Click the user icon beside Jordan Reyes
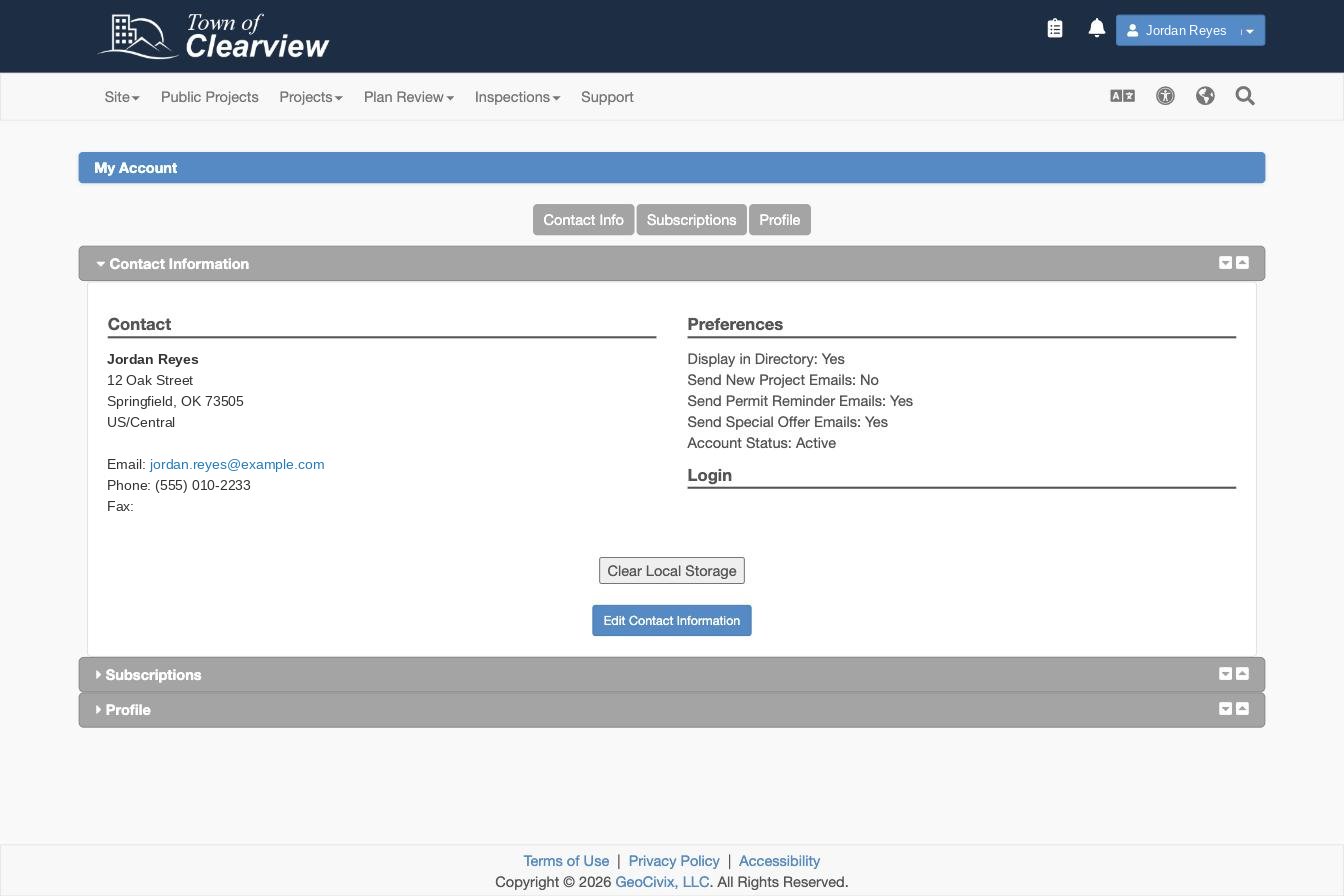The height and width of the screenshot is (896, 1344). [x=1133, y=31]
